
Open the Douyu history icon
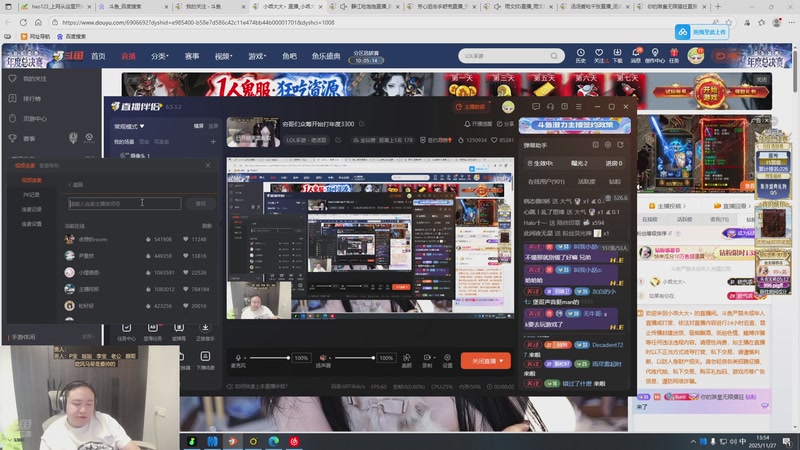pos(581,53)
